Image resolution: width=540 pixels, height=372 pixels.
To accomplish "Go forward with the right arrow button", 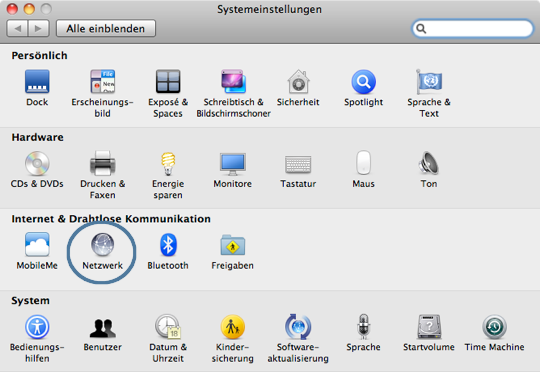I will tap(39, 28).
